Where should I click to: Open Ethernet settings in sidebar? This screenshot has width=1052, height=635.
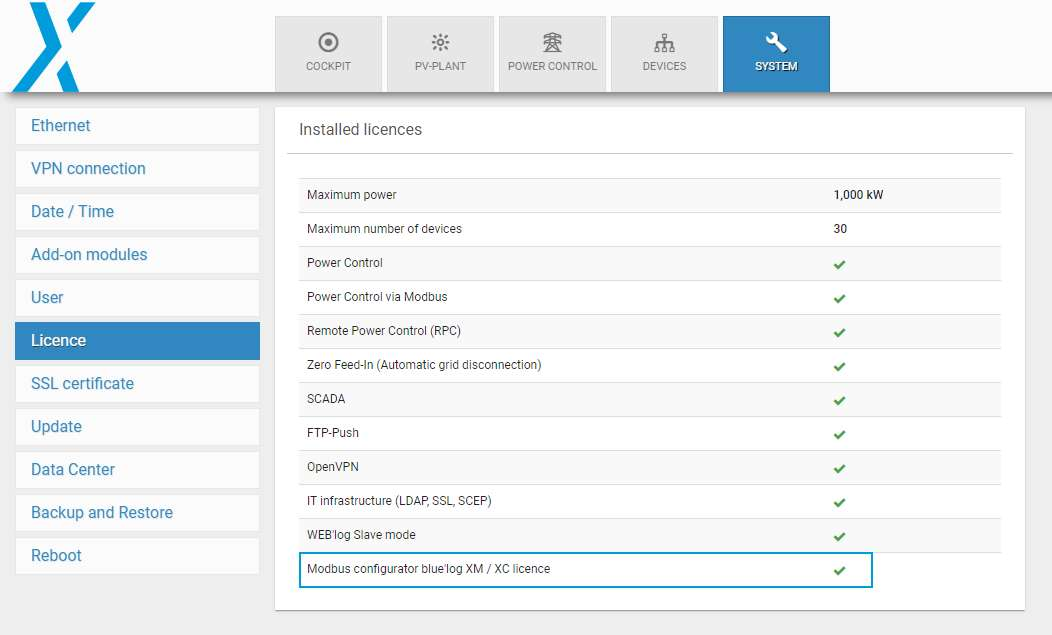click(x=137, y=126)
